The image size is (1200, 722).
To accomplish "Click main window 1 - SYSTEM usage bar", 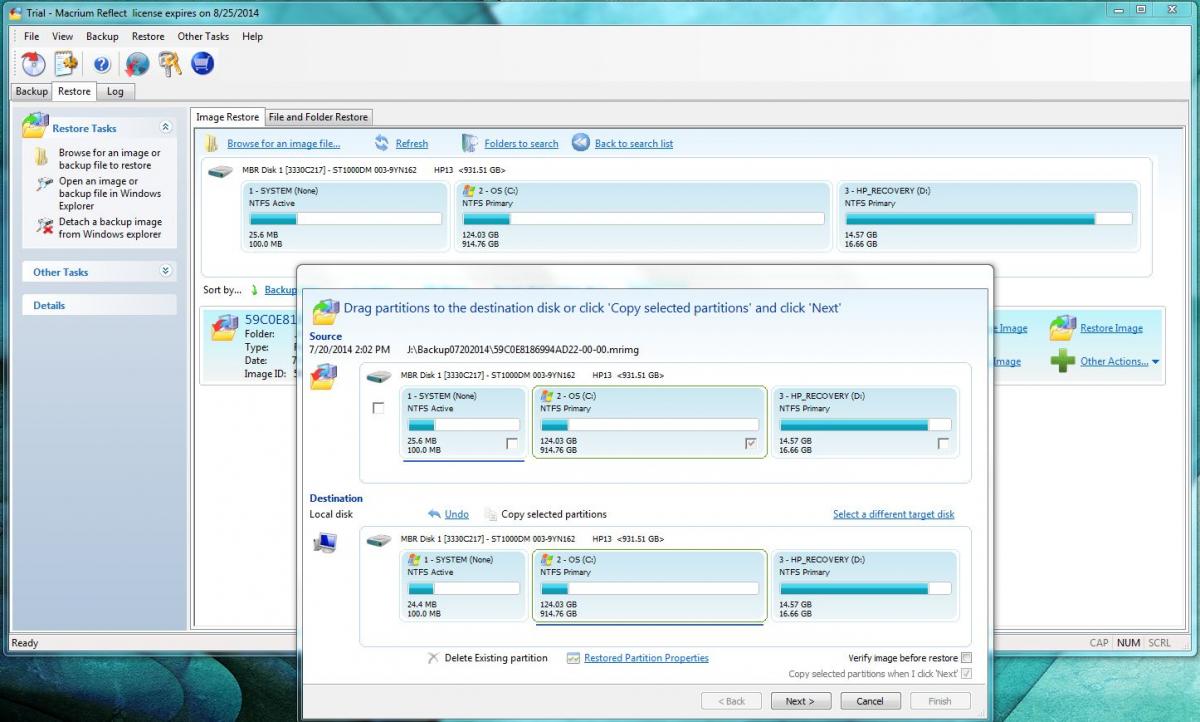I will coord(345,219).
